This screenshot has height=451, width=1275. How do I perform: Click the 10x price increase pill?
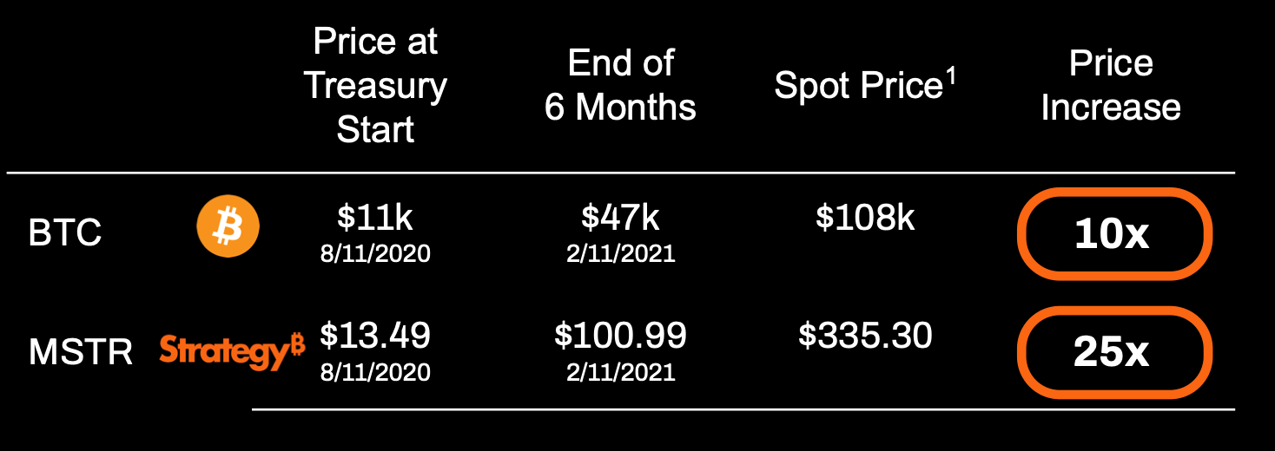point(1114,233)
